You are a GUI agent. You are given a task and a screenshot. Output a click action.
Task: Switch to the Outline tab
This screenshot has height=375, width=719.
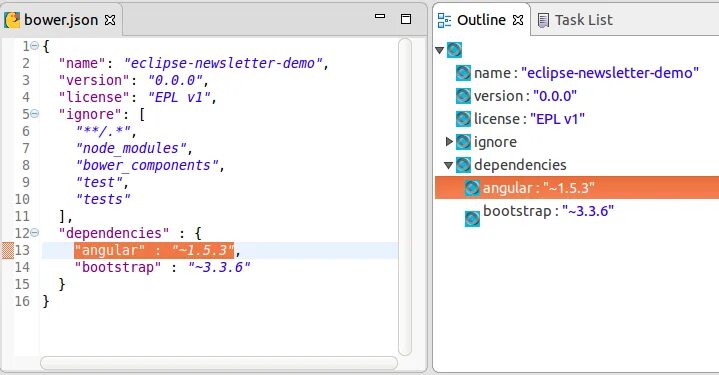(481, 20)
